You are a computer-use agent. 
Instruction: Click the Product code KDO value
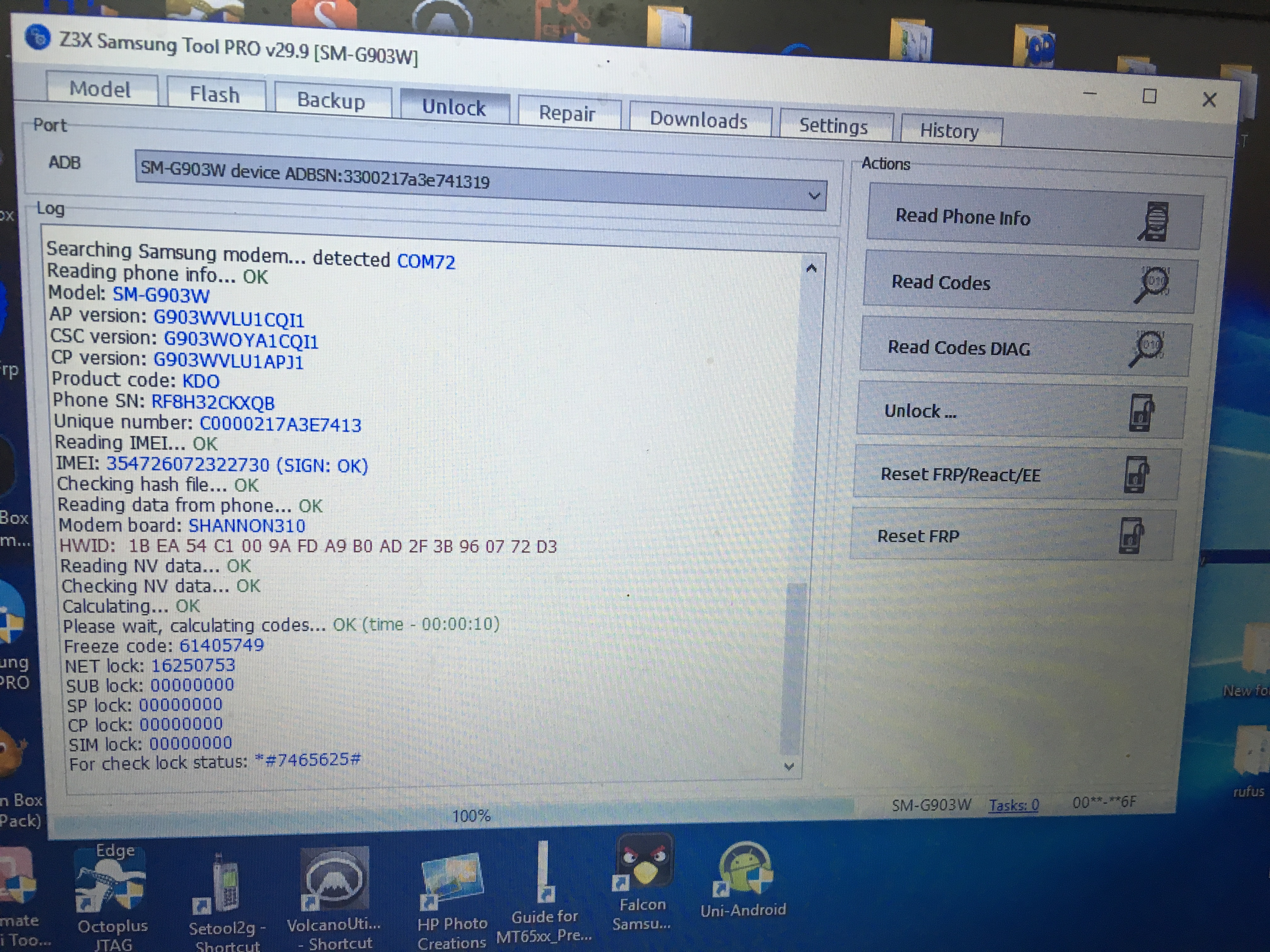(x=201, y=381)
